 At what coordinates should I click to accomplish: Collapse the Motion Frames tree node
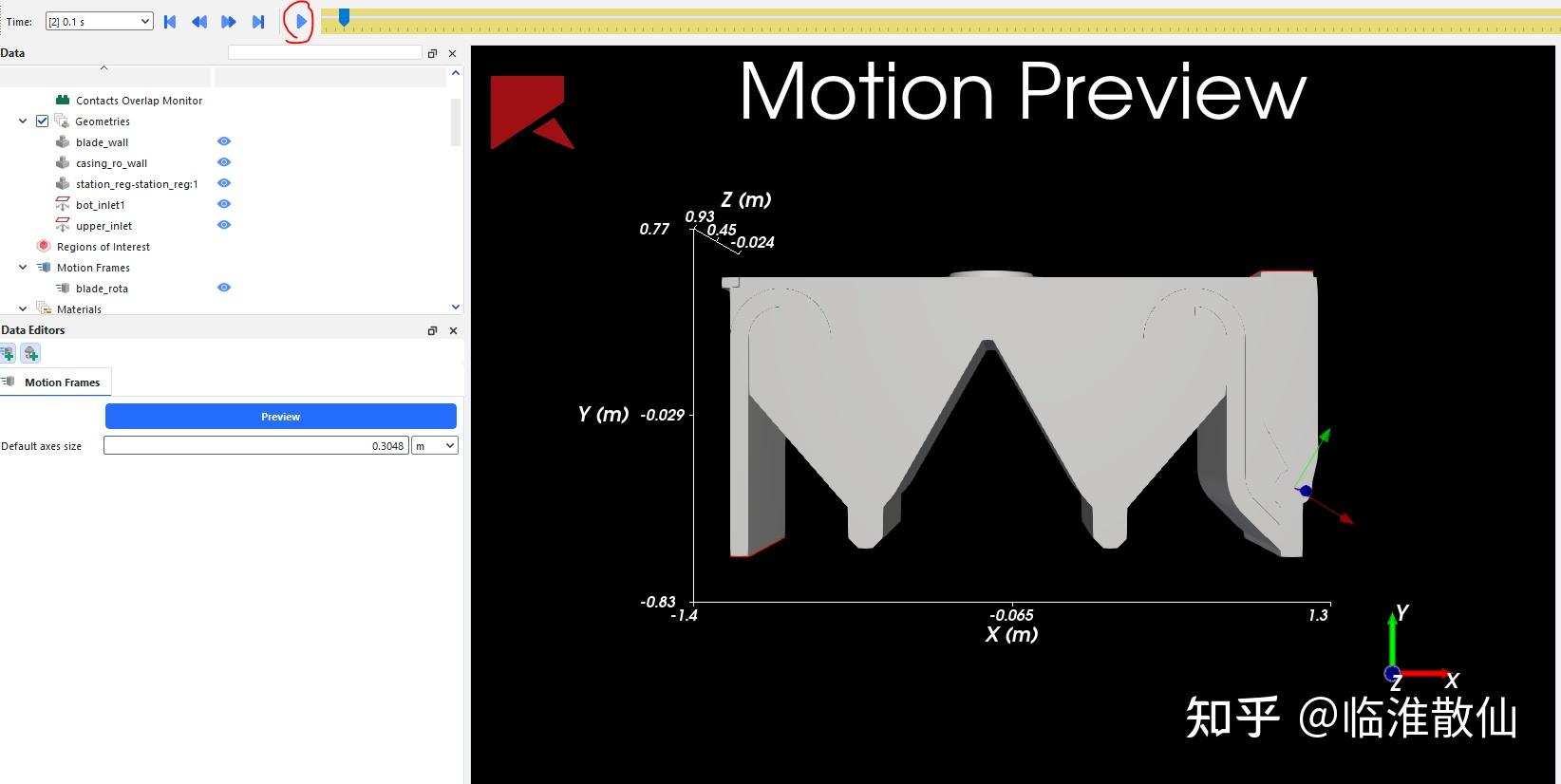[x=23, y=268]
